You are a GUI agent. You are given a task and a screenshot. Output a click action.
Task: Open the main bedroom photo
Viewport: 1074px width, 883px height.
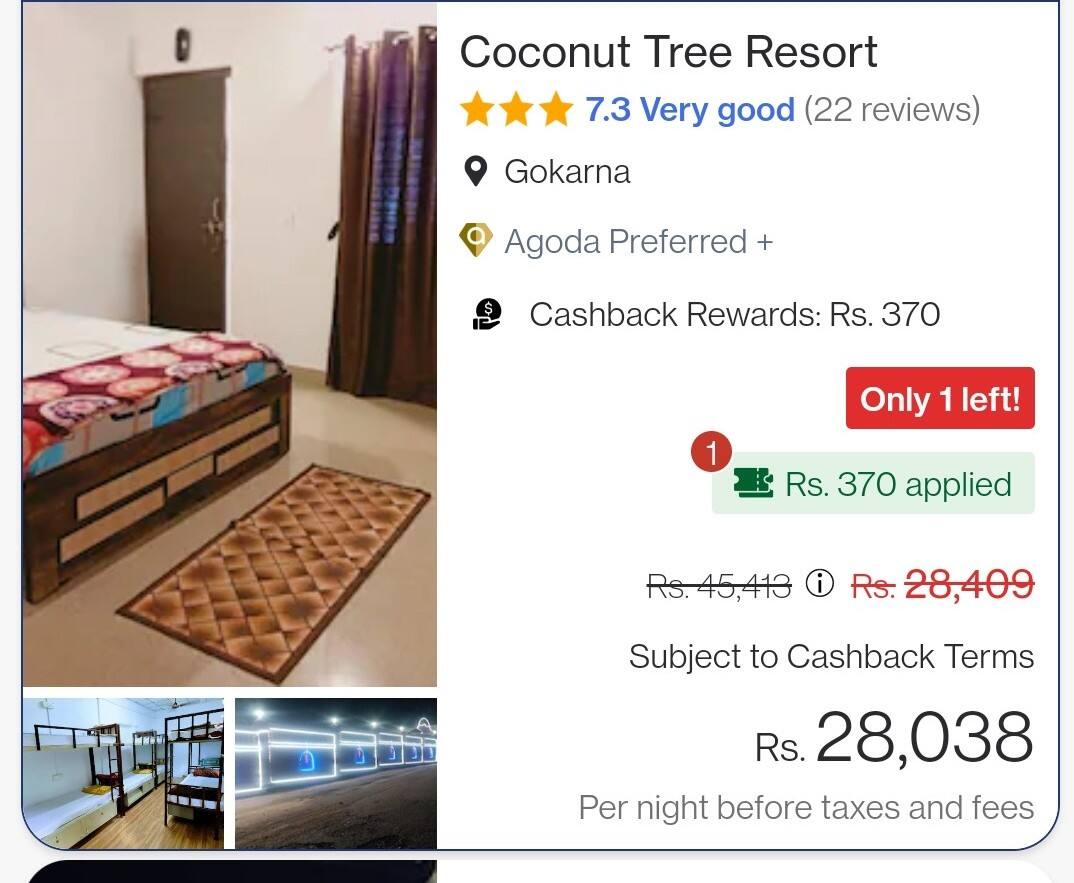(229, 345)
